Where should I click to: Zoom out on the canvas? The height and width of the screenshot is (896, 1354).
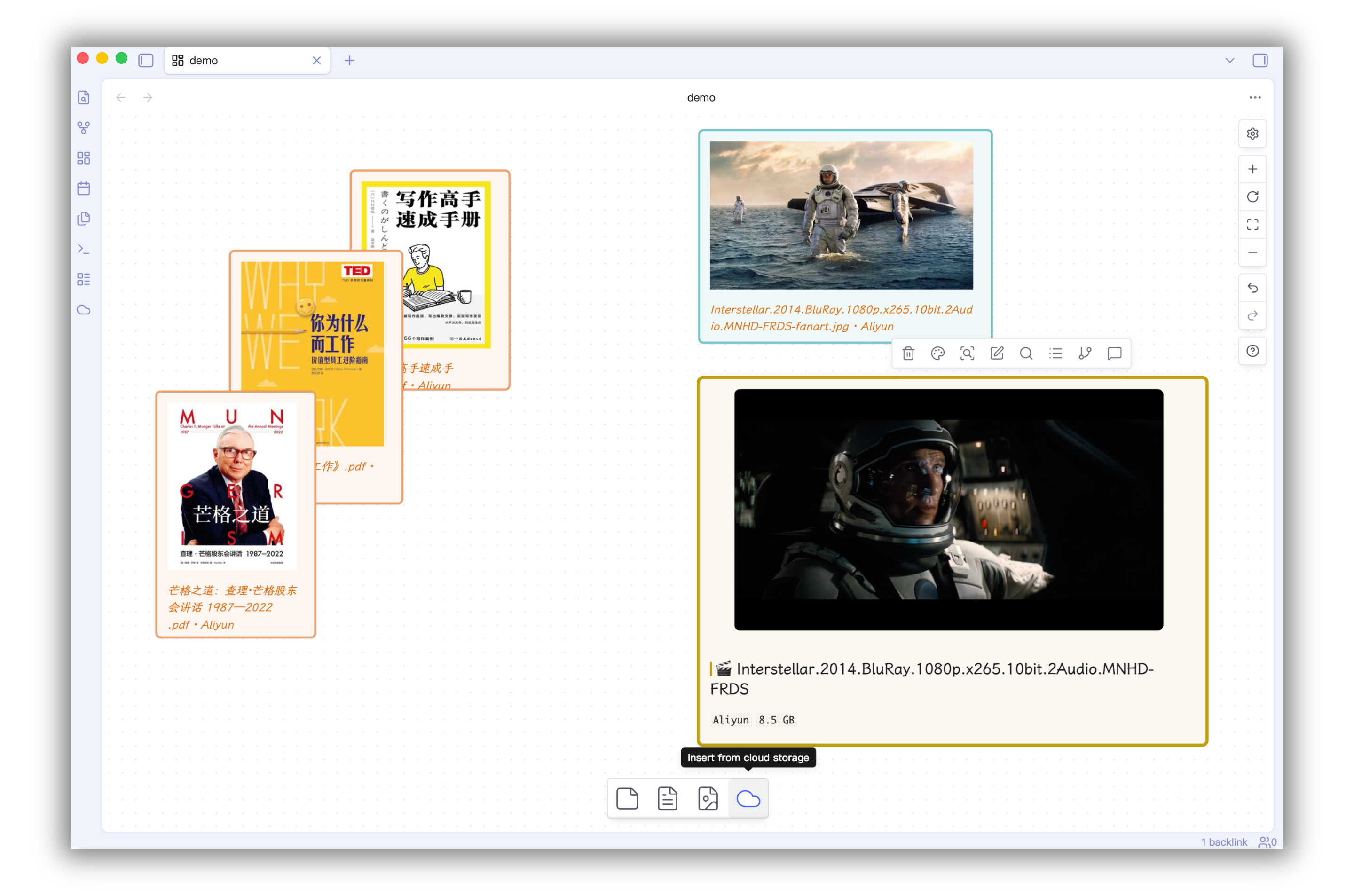tap(1253, 252)
